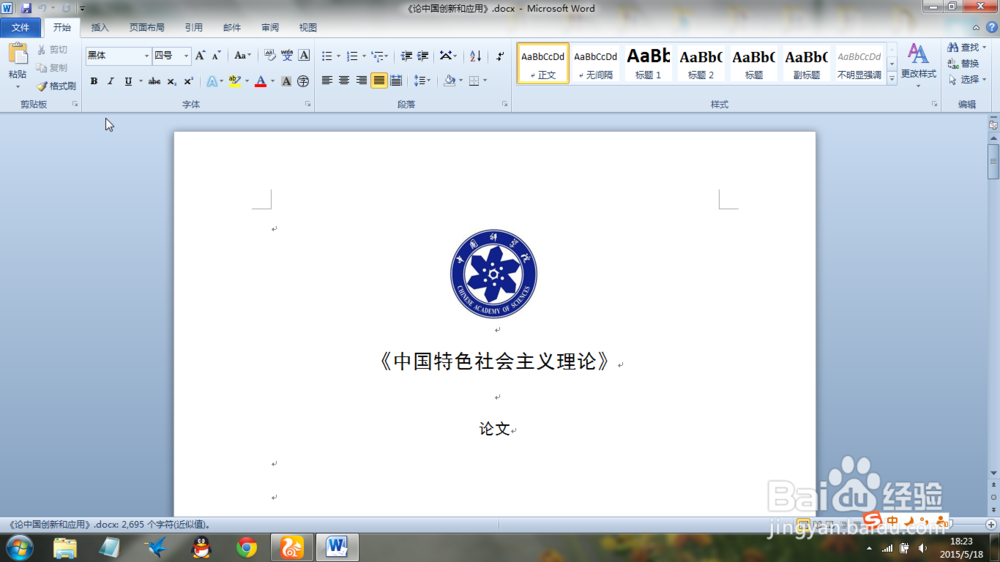
Task: Switch to the References (引用) tab
Action: tap(193, 27)
